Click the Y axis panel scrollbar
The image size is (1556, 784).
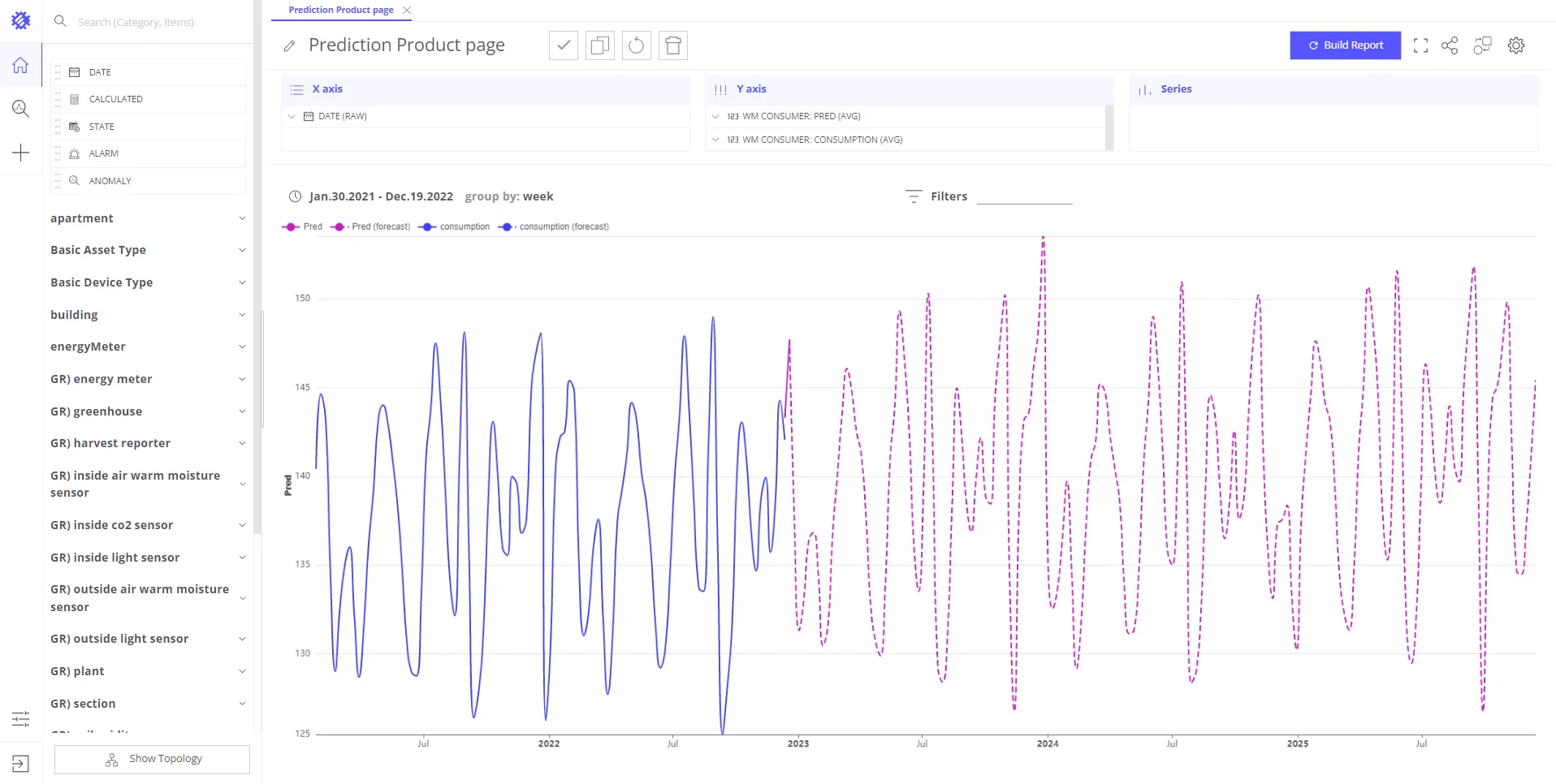(x=1109, y=127)
